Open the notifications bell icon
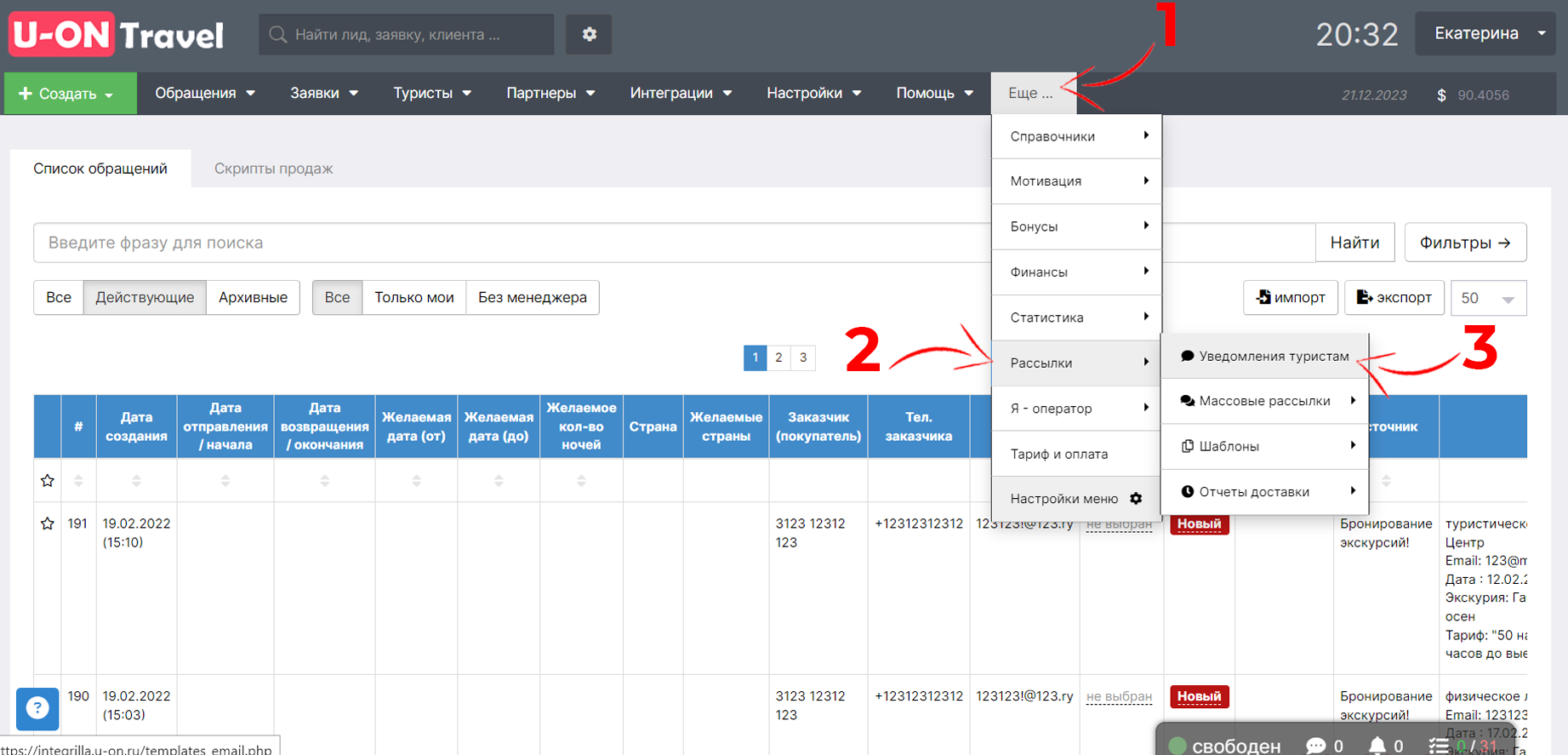This screenshot has width=1568, height=755. (x=1377, y=746)
